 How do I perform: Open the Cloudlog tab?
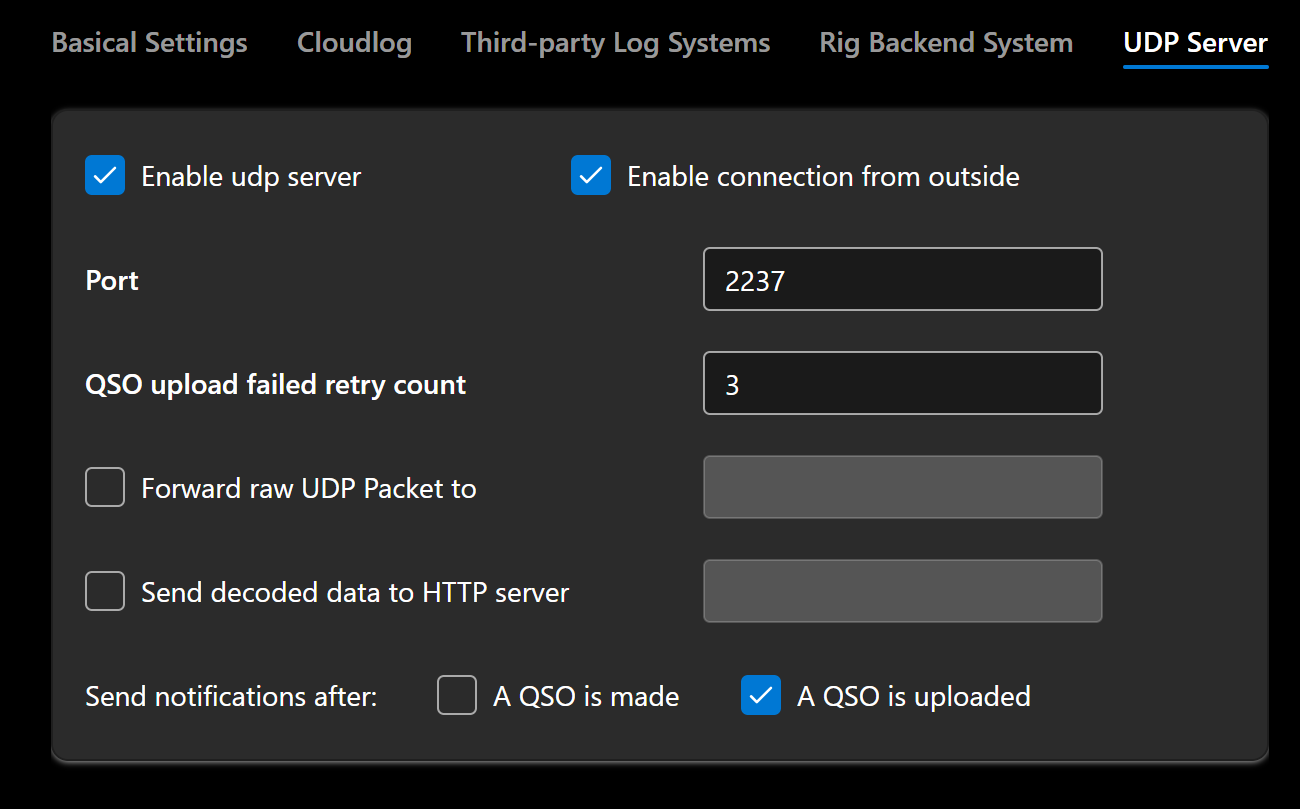coord(354,43)
